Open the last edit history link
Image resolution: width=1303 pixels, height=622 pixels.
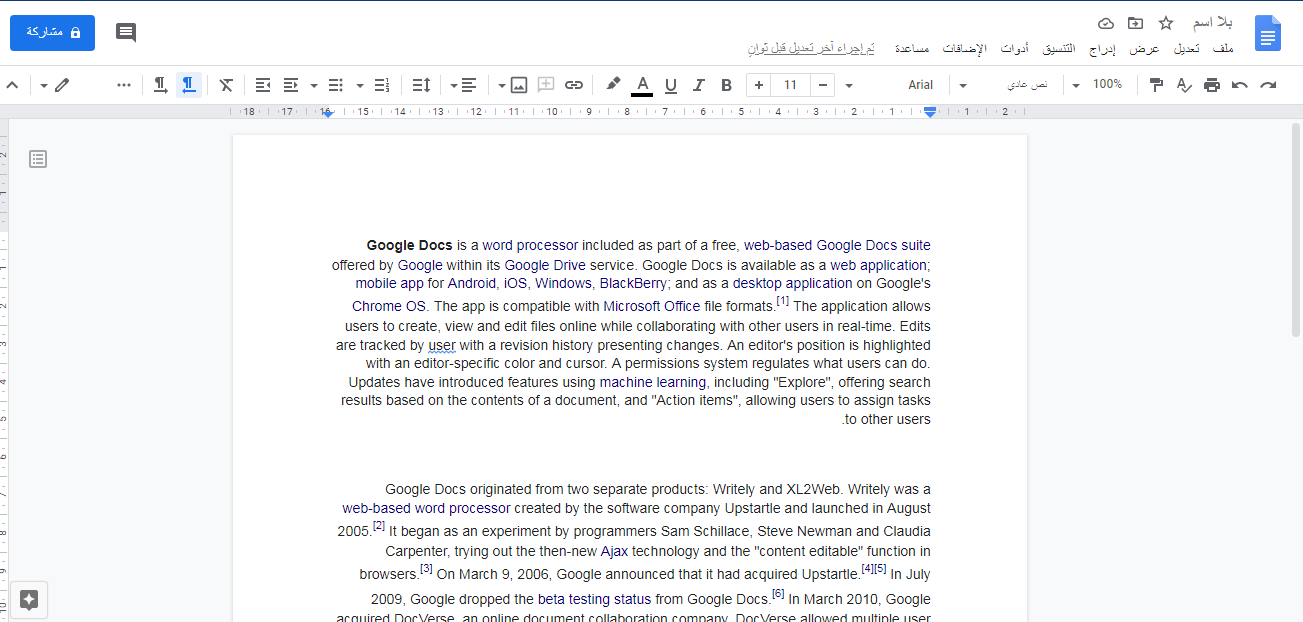(811, 48)
